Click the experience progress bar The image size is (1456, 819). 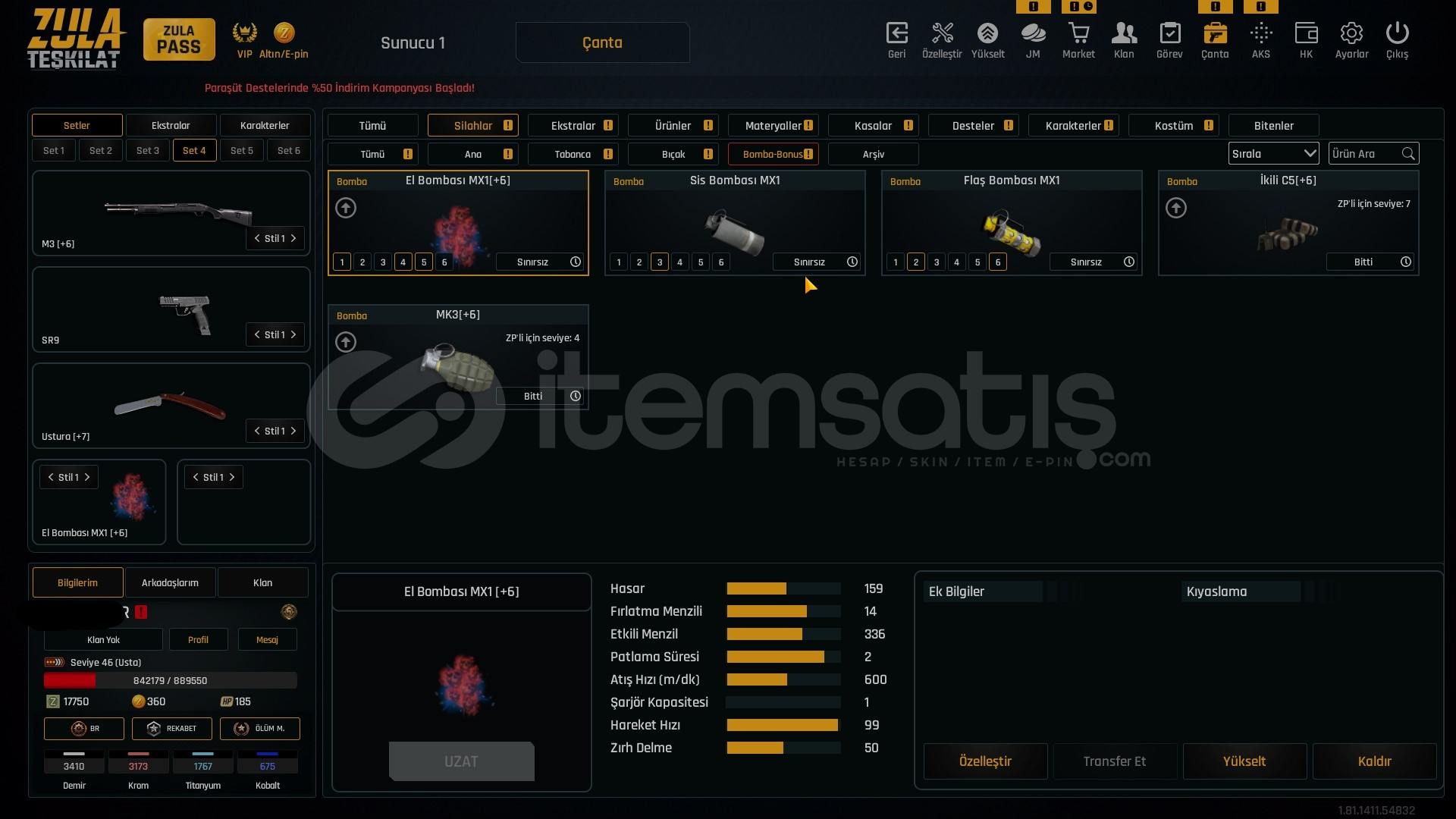pyautogui.click(x=170, y=681)
